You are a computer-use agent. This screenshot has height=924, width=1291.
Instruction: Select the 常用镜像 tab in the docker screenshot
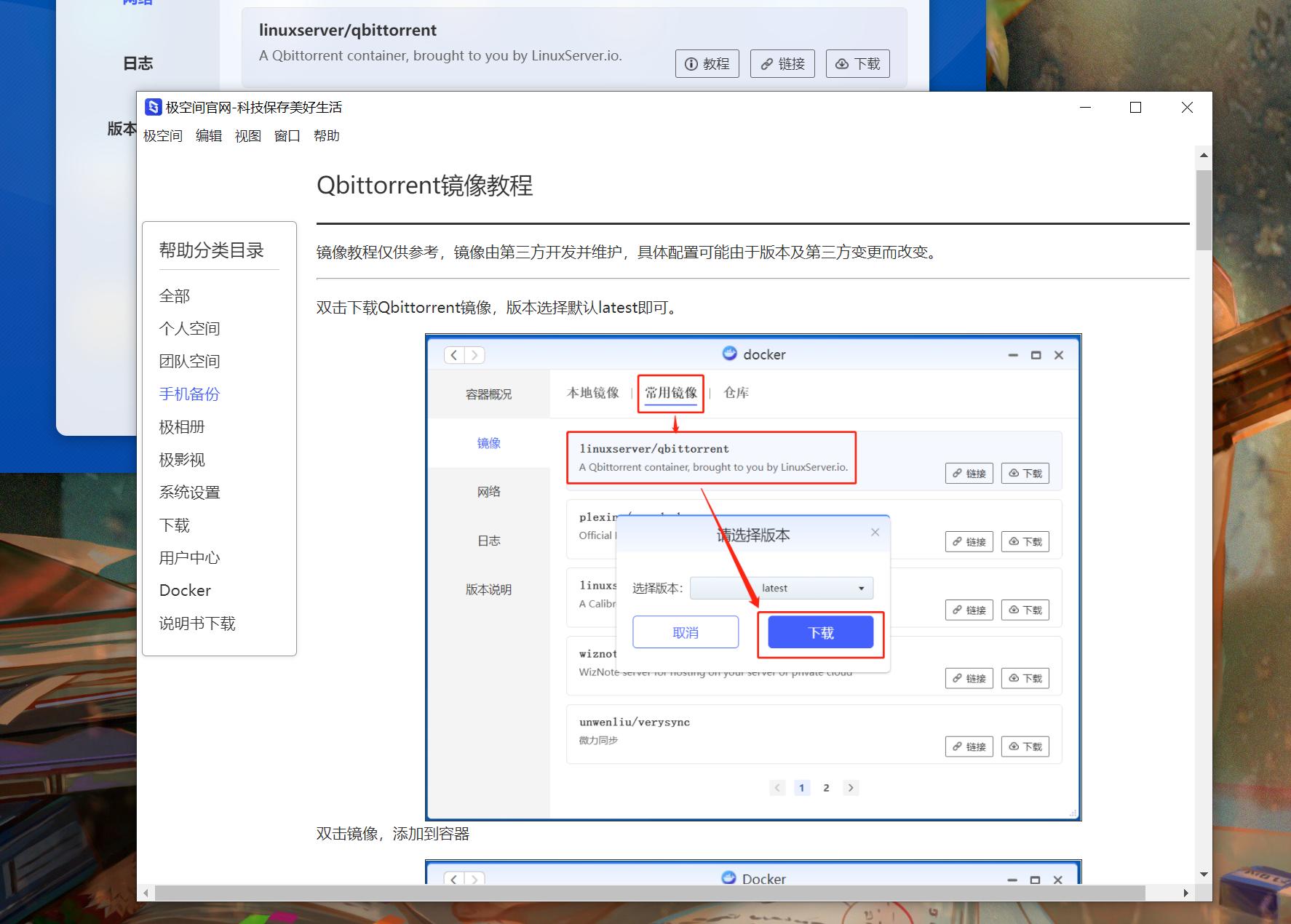[x=670, y=393]
